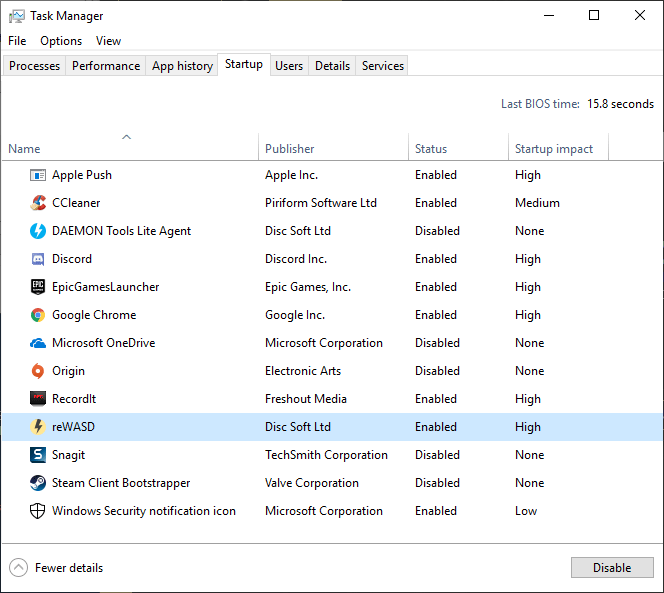
Task: Open the File menu
Action: pyautogui.click(x=17, y=41)
